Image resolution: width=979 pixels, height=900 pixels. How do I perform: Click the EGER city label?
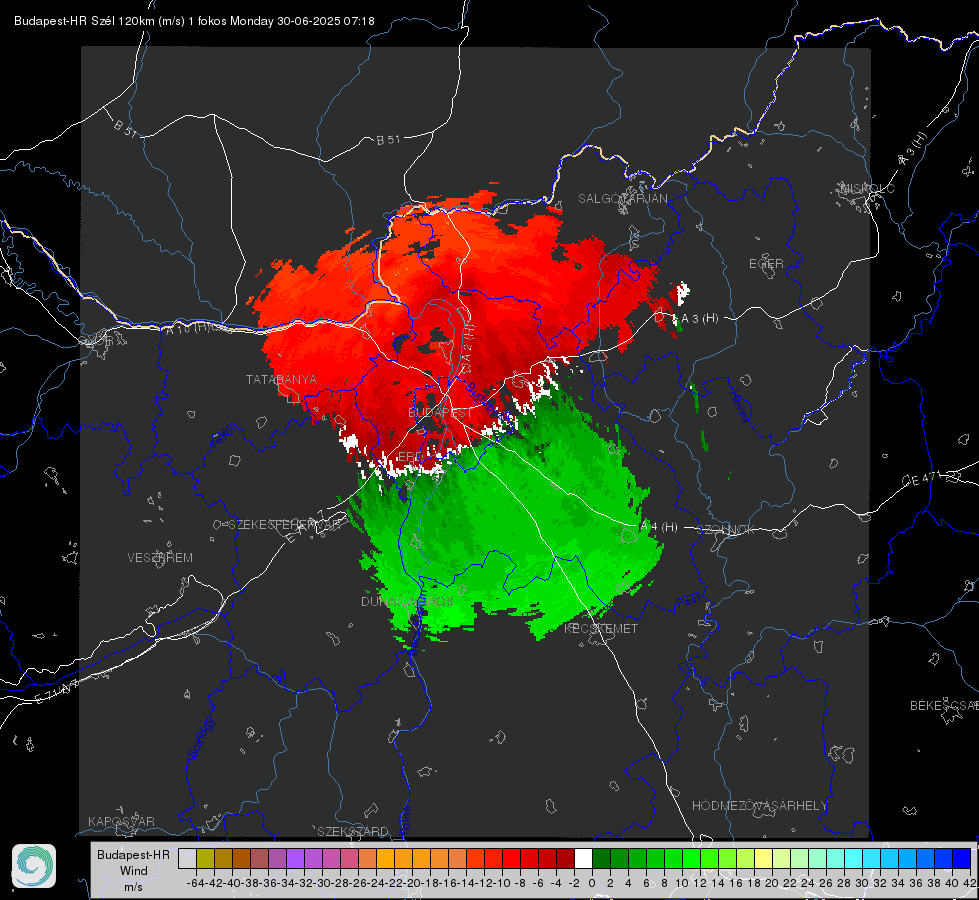click(x=766, y=264)
